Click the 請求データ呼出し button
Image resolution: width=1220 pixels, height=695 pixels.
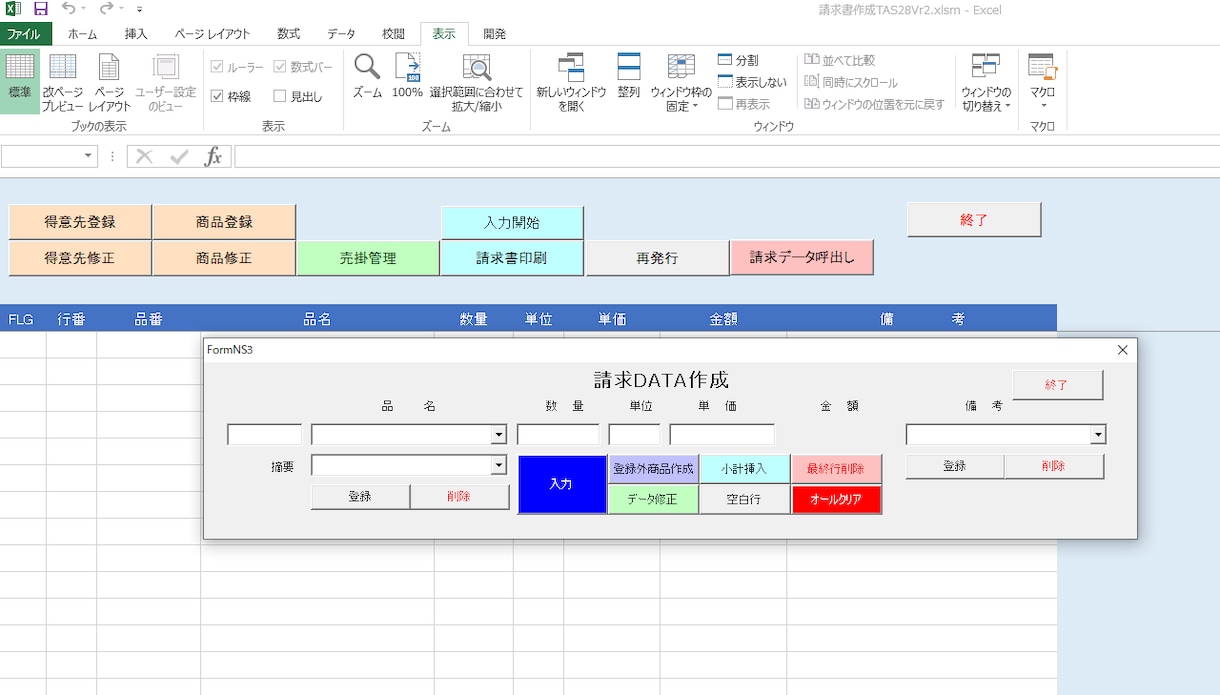(802, 257)
